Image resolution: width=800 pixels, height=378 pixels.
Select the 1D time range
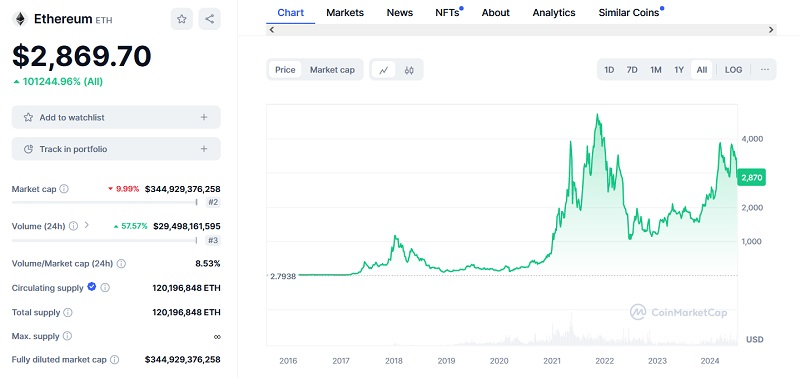click(x=609, y=70)
